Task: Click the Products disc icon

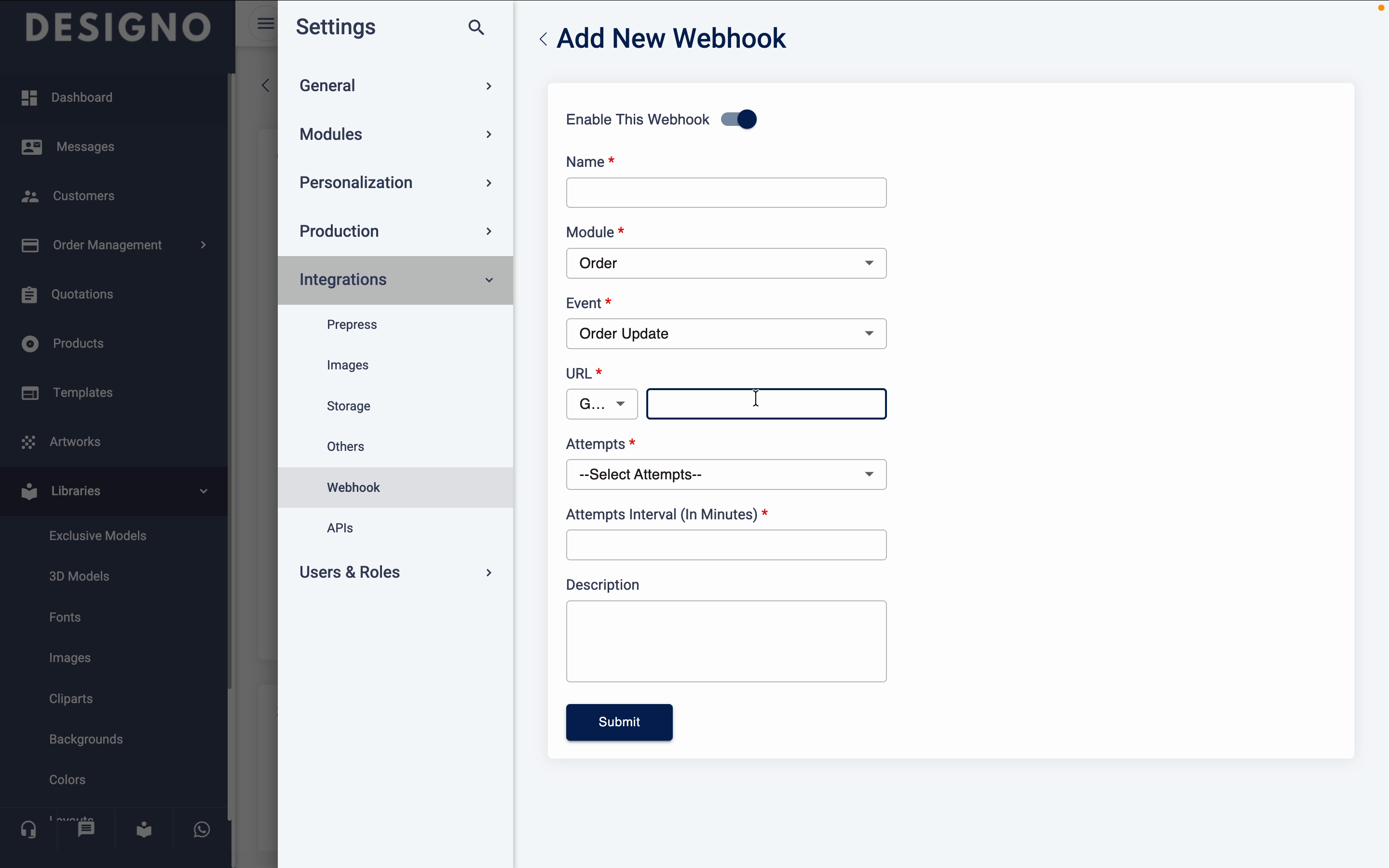Action: (30, 343)
